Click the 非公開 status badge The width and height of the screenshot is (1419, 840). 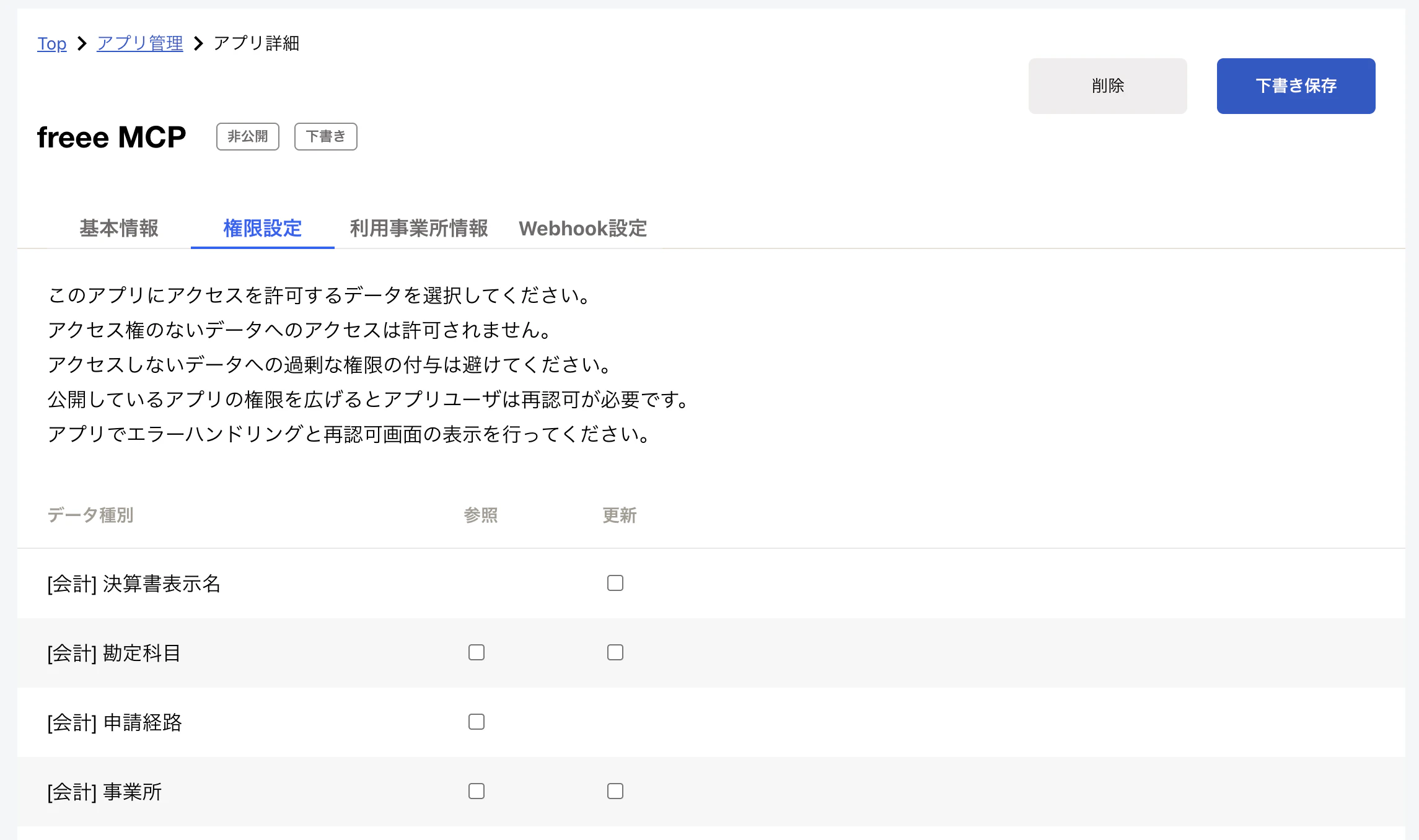pyautogui.click(x=247, y=136)
